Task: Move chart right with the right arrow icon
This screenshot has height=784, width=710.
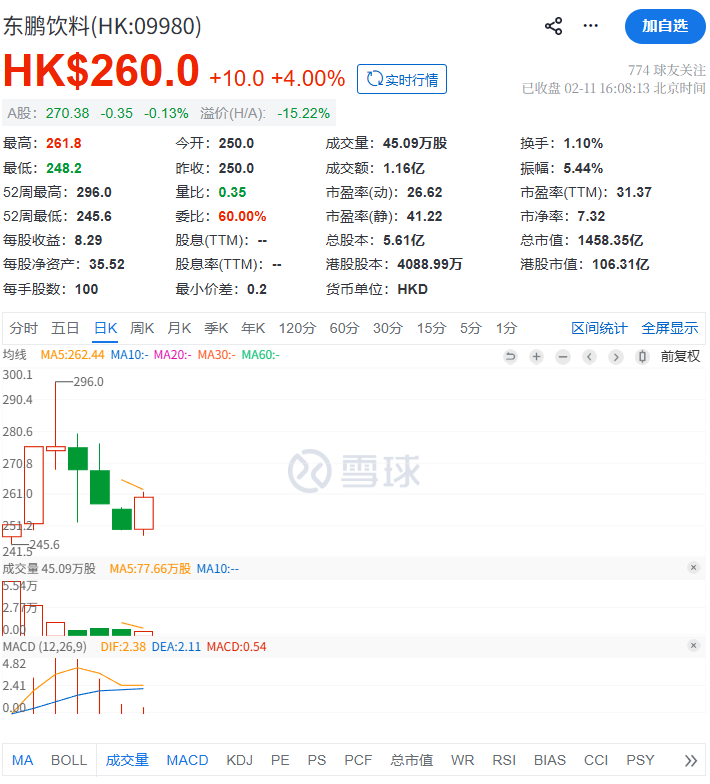Action: coord(616,356)
